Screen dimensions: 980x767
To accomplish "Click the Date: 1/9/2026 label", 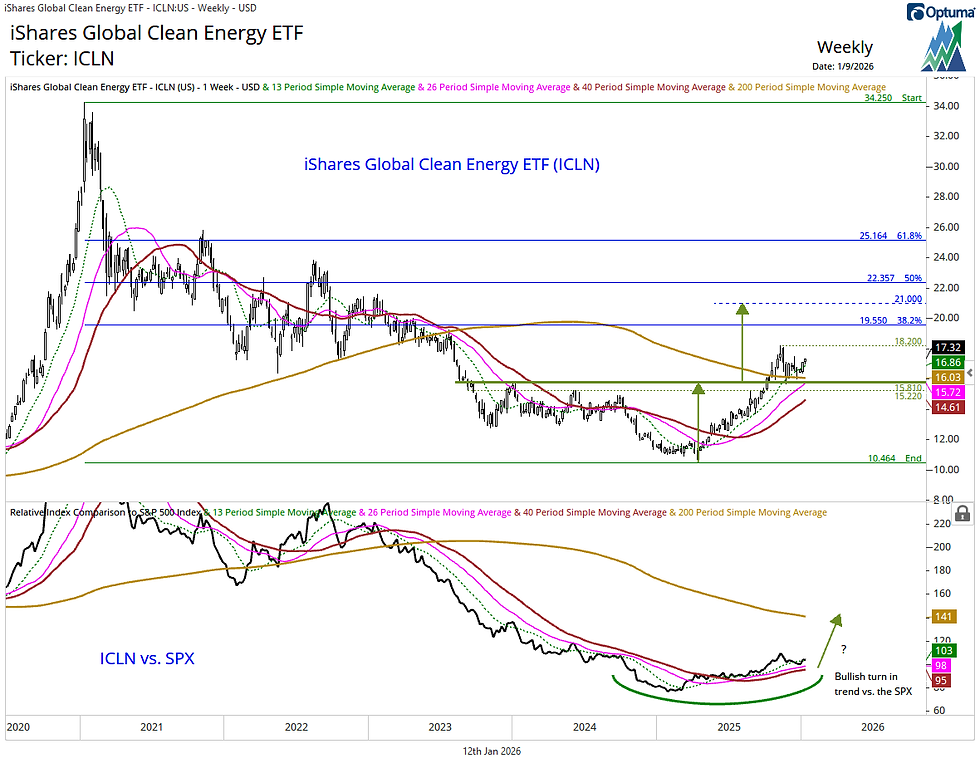I will (843, 66).
